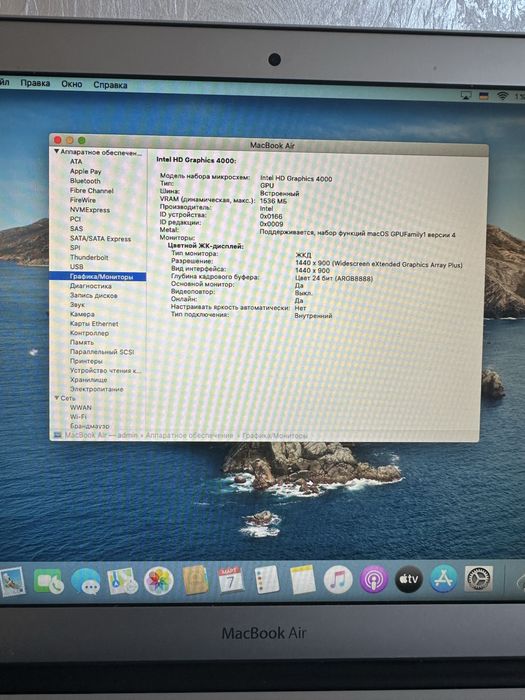This screenshot has height=700, width=525.
Task: Open Photos from the Dock
Action: 158,581
